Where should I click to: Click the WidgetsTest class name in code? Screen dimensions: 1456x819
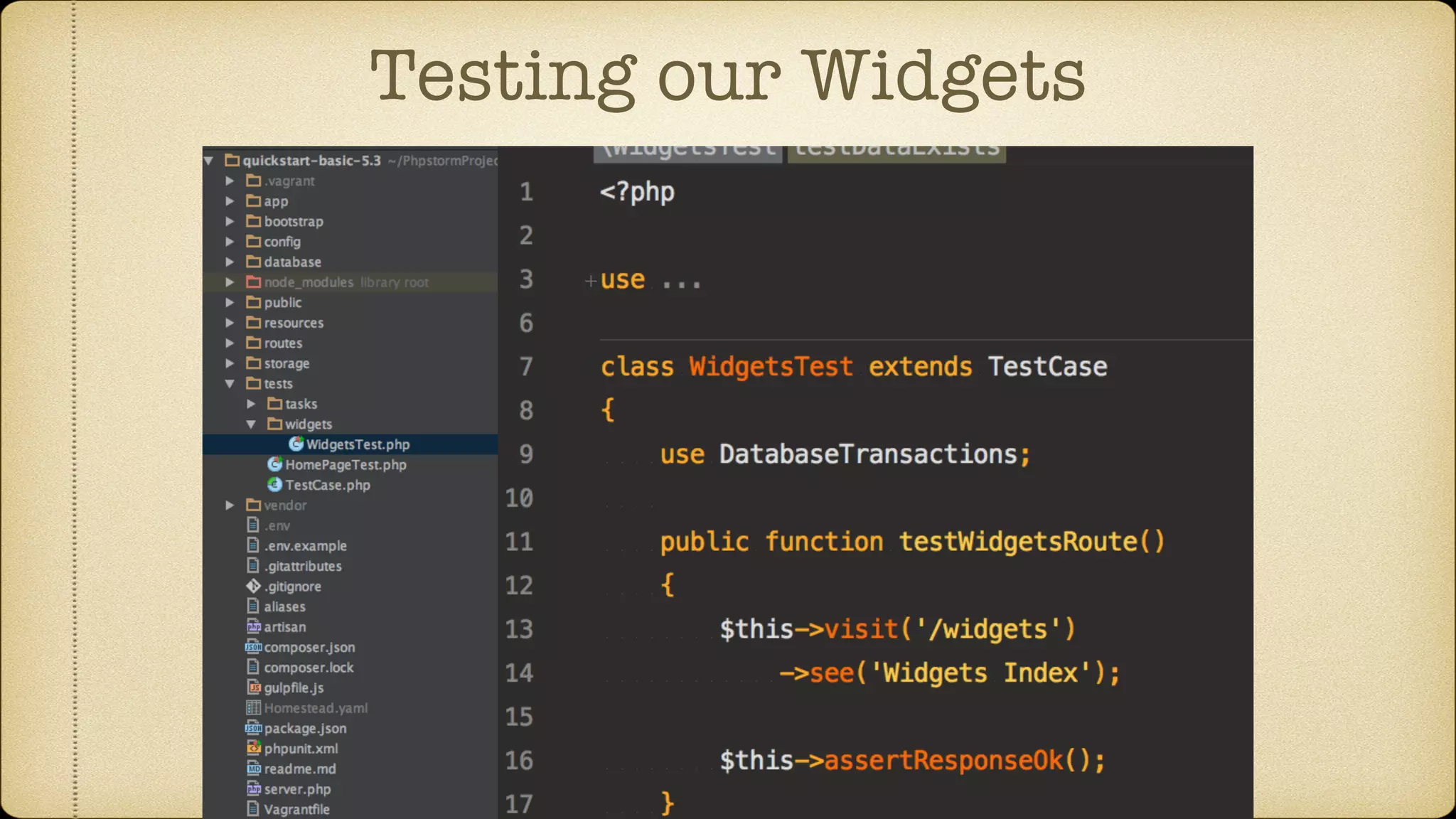771,368
